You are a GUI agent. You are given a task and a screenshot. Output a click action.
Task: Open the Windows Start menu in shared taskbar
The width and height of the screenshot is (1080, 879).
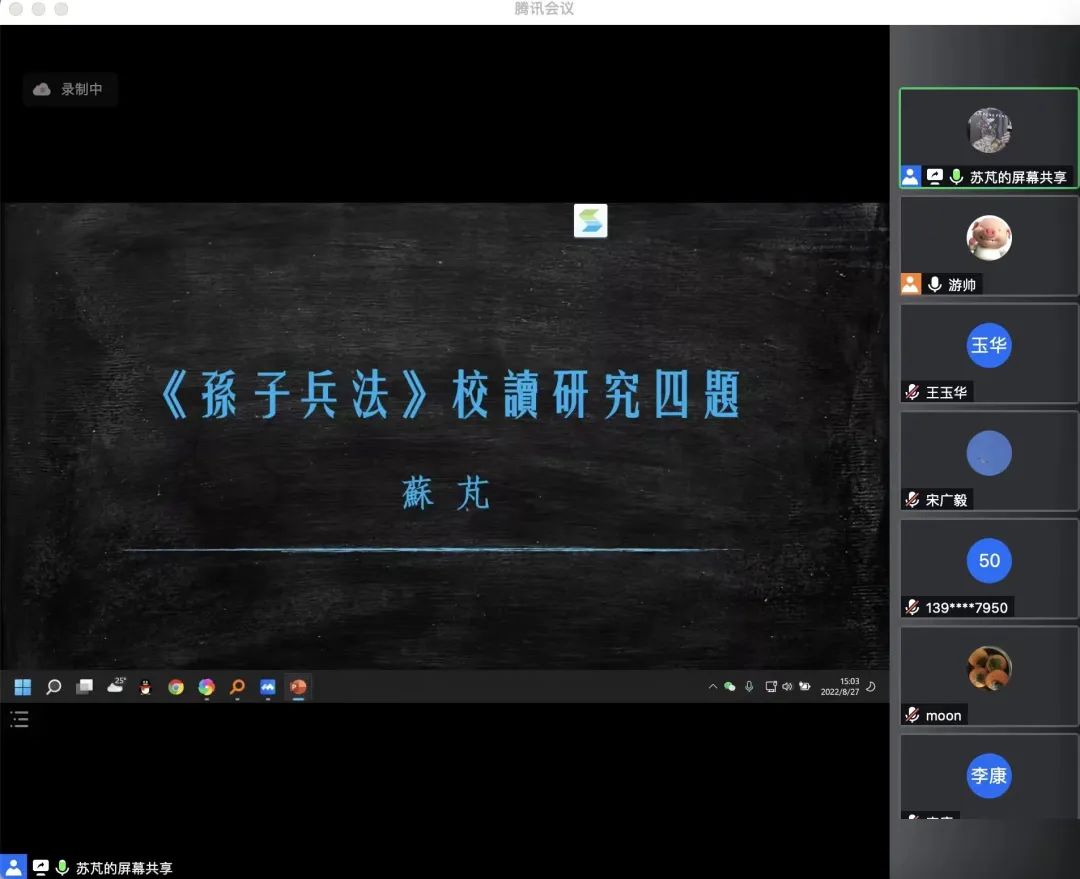coord(22,687)
